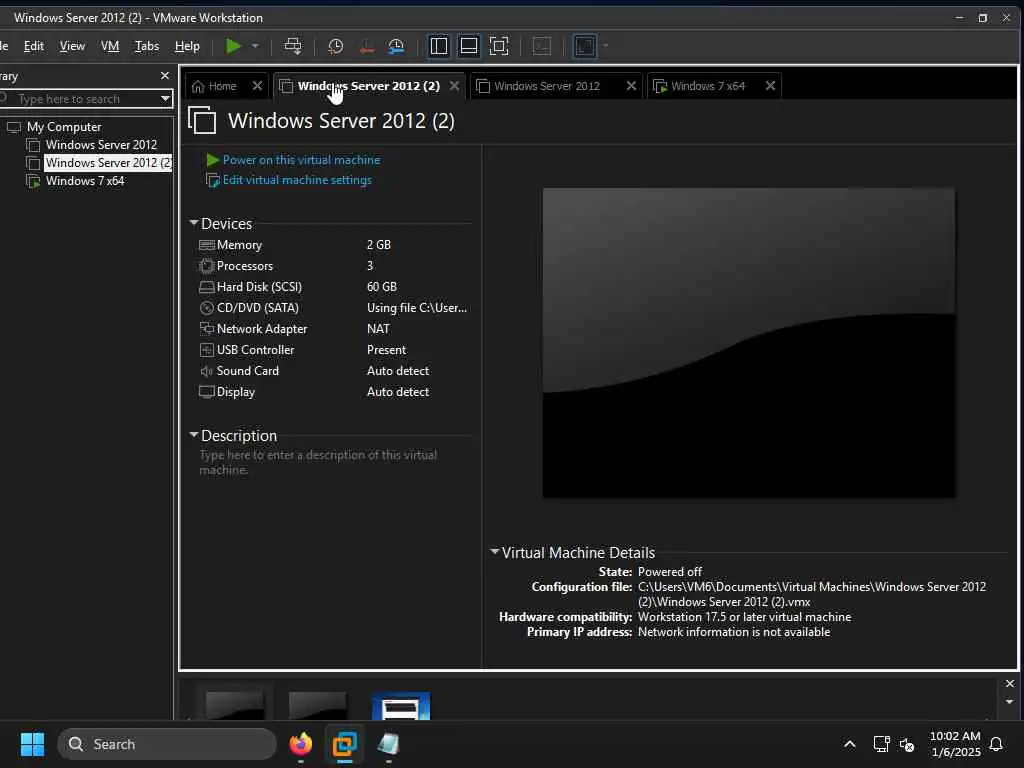This screenshot has height=768, width=1024.
Task: Click the Unity mode toolbar icon
Action: 542,46
